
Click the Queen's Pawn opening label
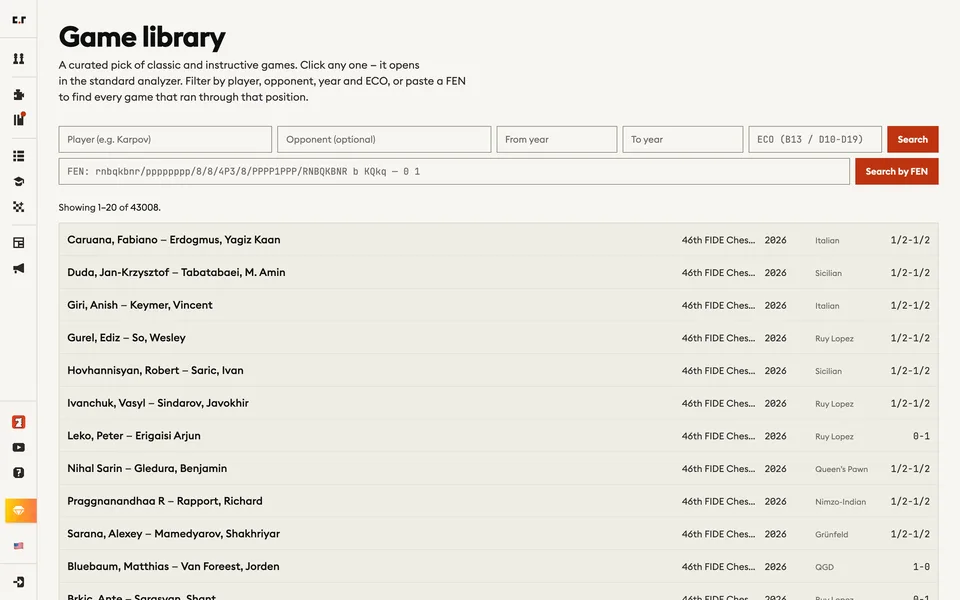point(841,469)
